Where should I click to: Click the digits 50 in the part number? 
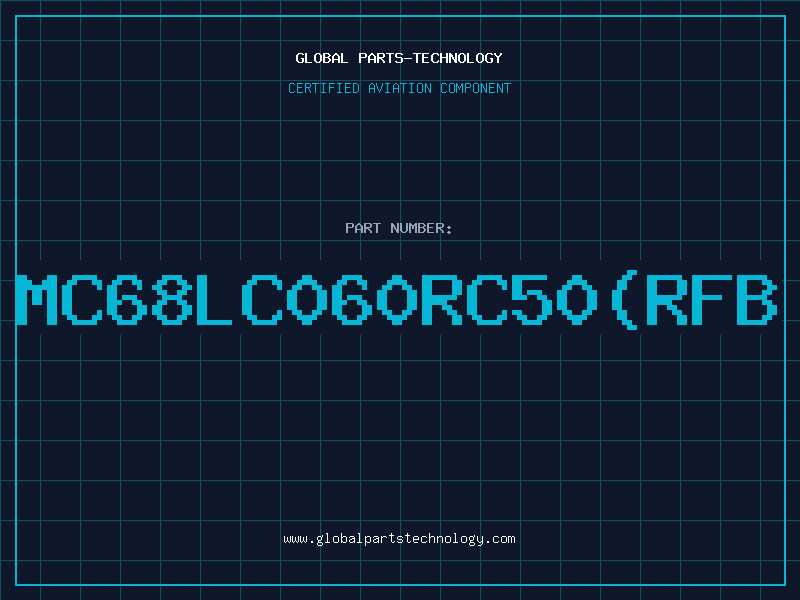554,300
